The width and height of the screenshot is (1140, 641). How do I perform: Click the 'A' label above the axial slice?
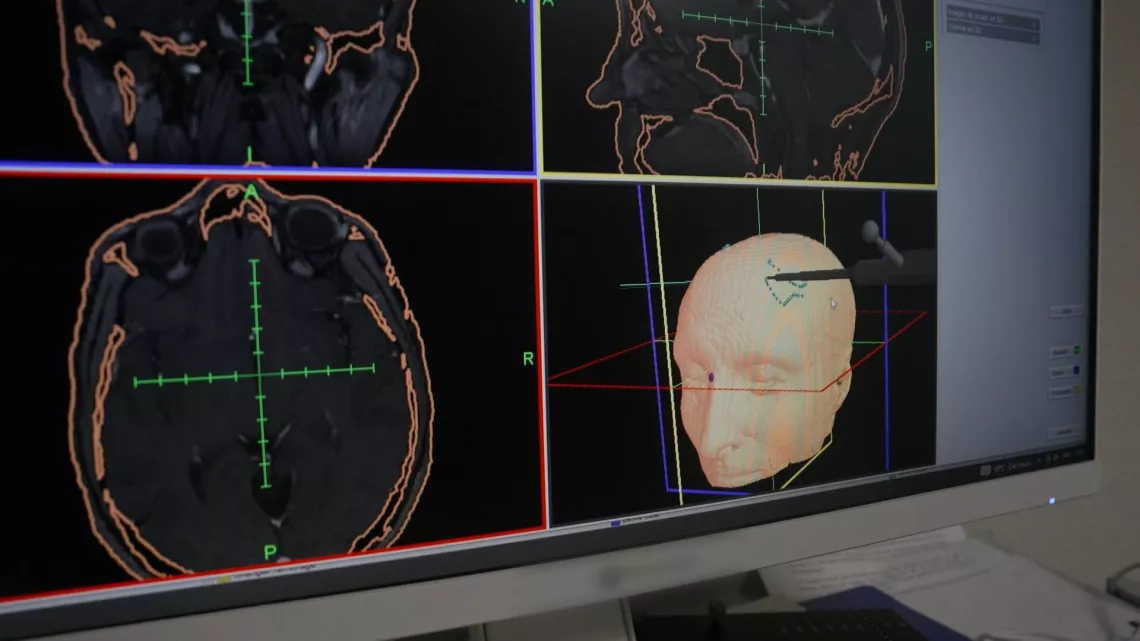(251, 192)
